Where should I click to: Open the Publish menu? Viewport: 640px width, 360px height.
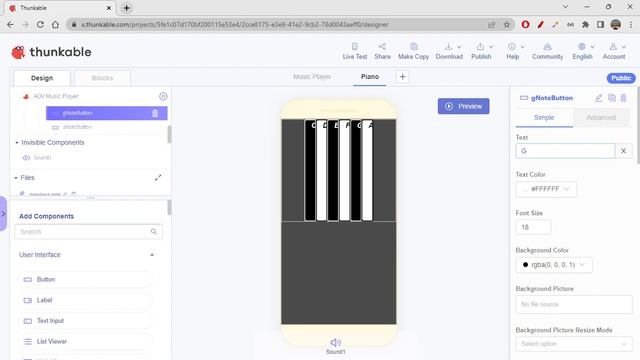pos(482,51)
